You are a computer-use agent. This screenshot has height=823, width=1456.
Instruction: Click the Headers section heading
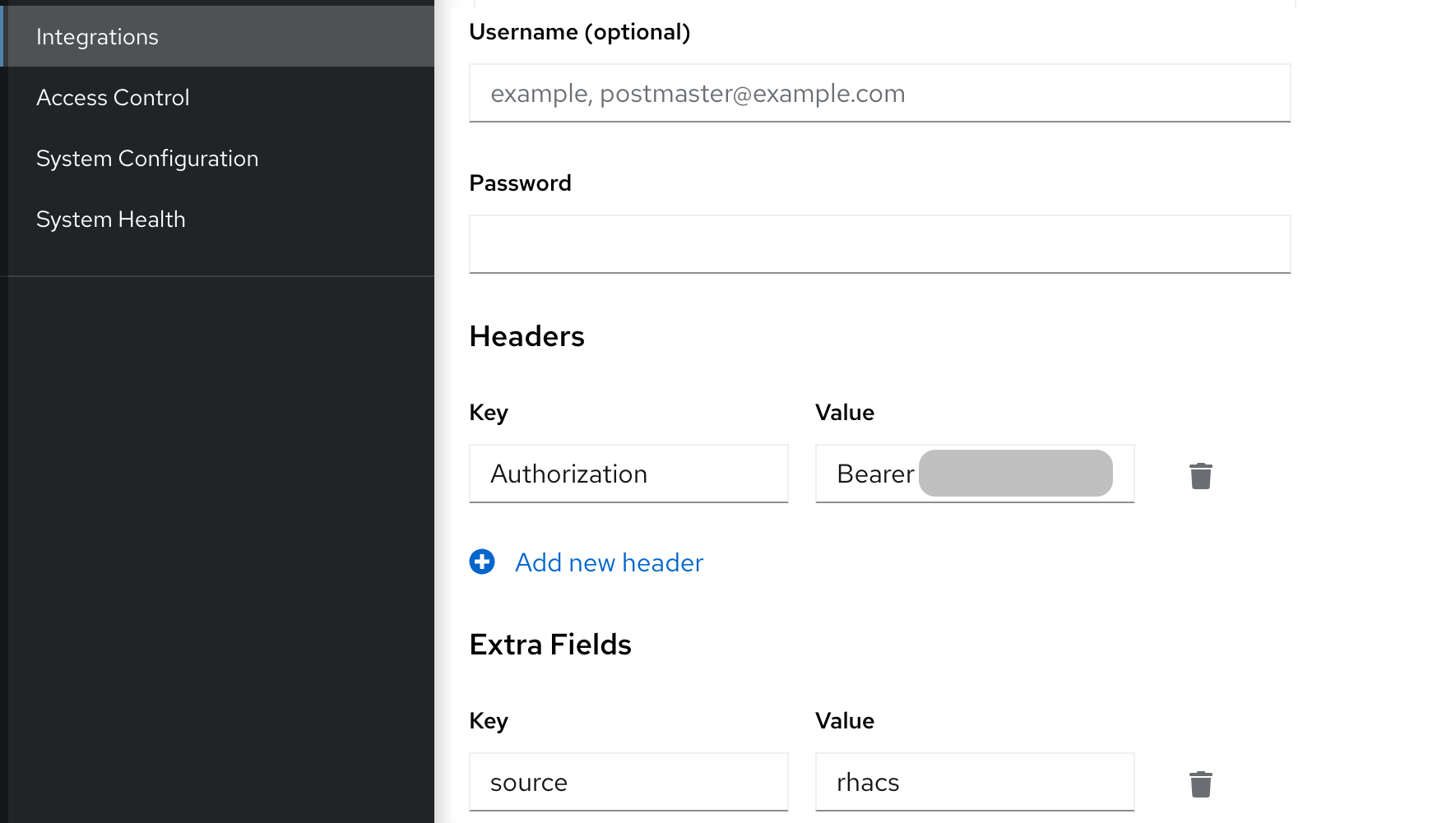(x=526, y=336)
